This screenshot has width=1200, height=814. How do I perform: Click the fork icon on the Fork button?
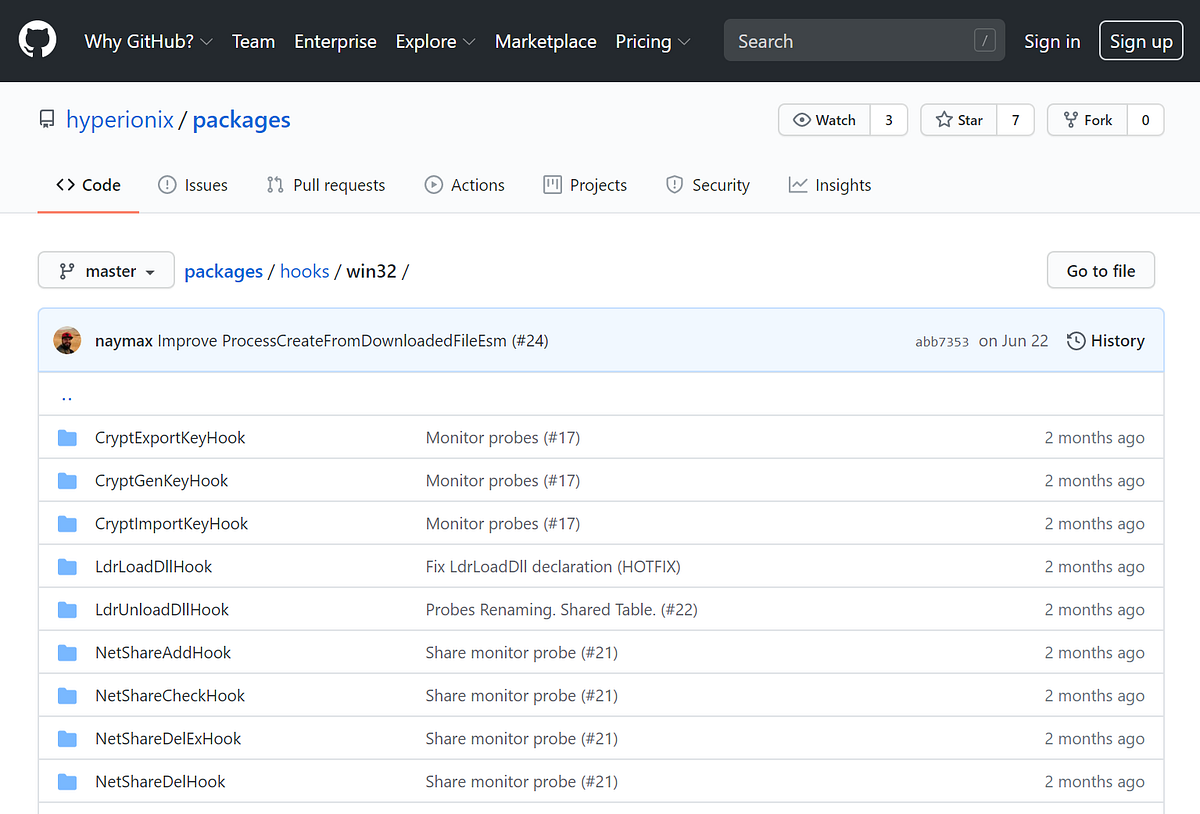[1072, 119]
